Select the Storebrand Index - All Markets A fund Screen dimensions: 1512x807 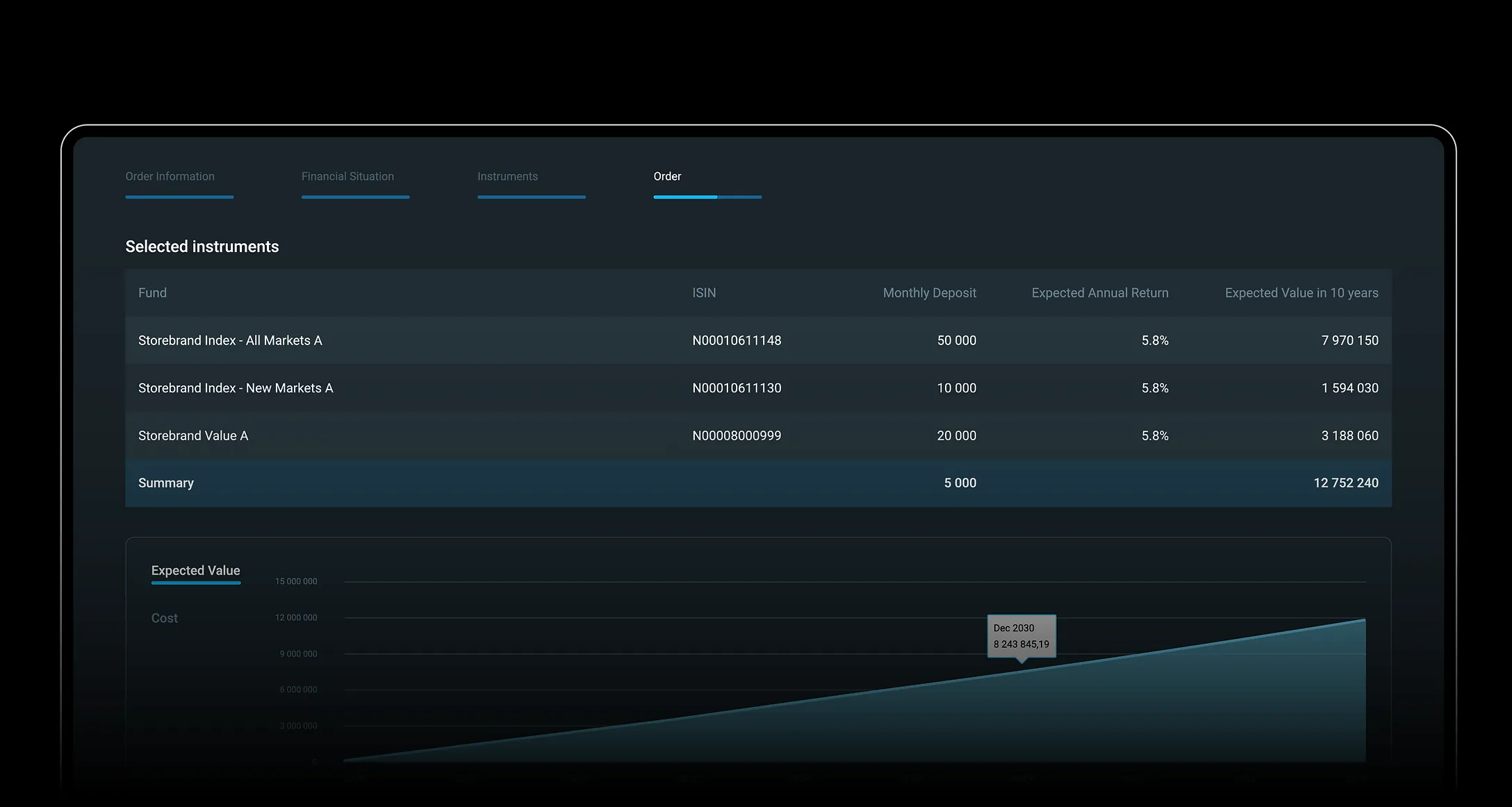[x=230, y=340]
